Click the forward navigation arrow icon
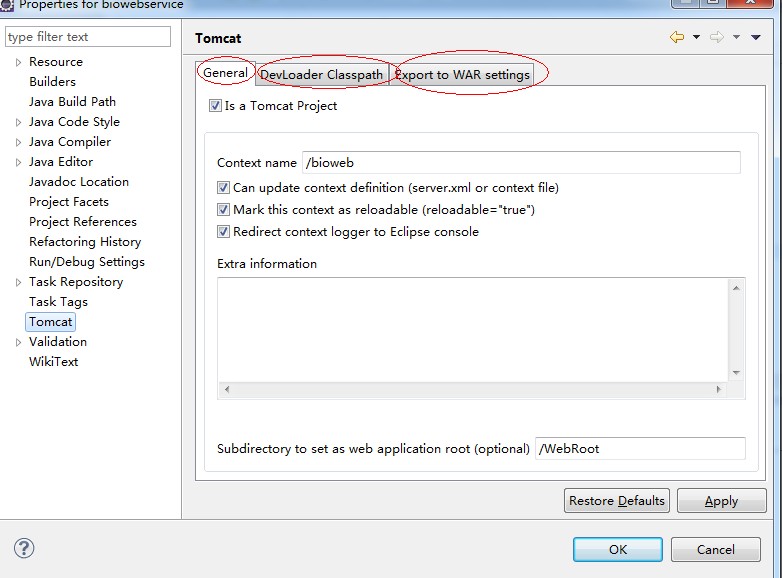The image size is (782, 578). 717,37
